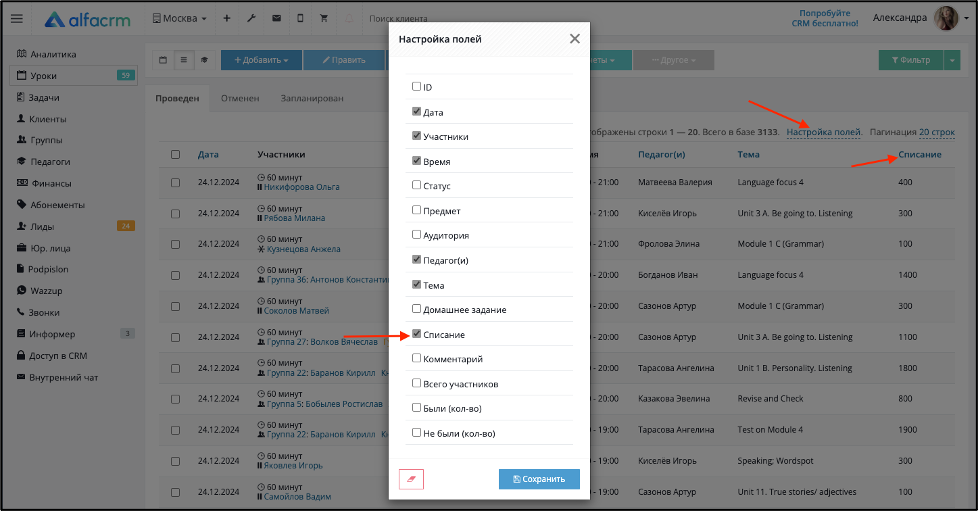Open the wrench settings icon
Screen dimensions: 979x512
tap(251, 19)
